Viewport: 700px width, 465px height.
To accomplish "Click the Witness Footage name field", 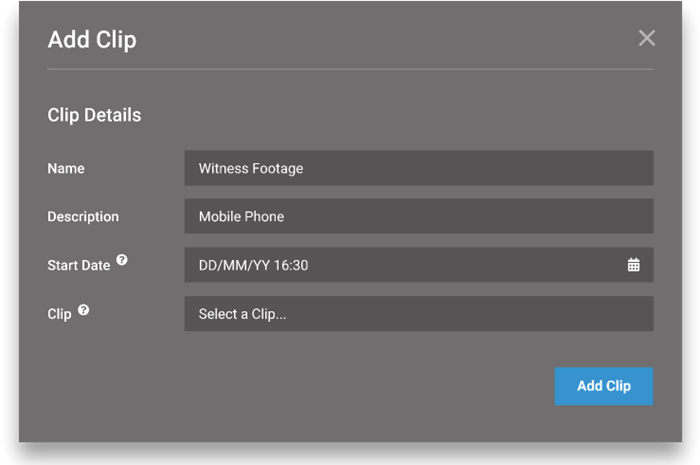I will pos(419,168).
